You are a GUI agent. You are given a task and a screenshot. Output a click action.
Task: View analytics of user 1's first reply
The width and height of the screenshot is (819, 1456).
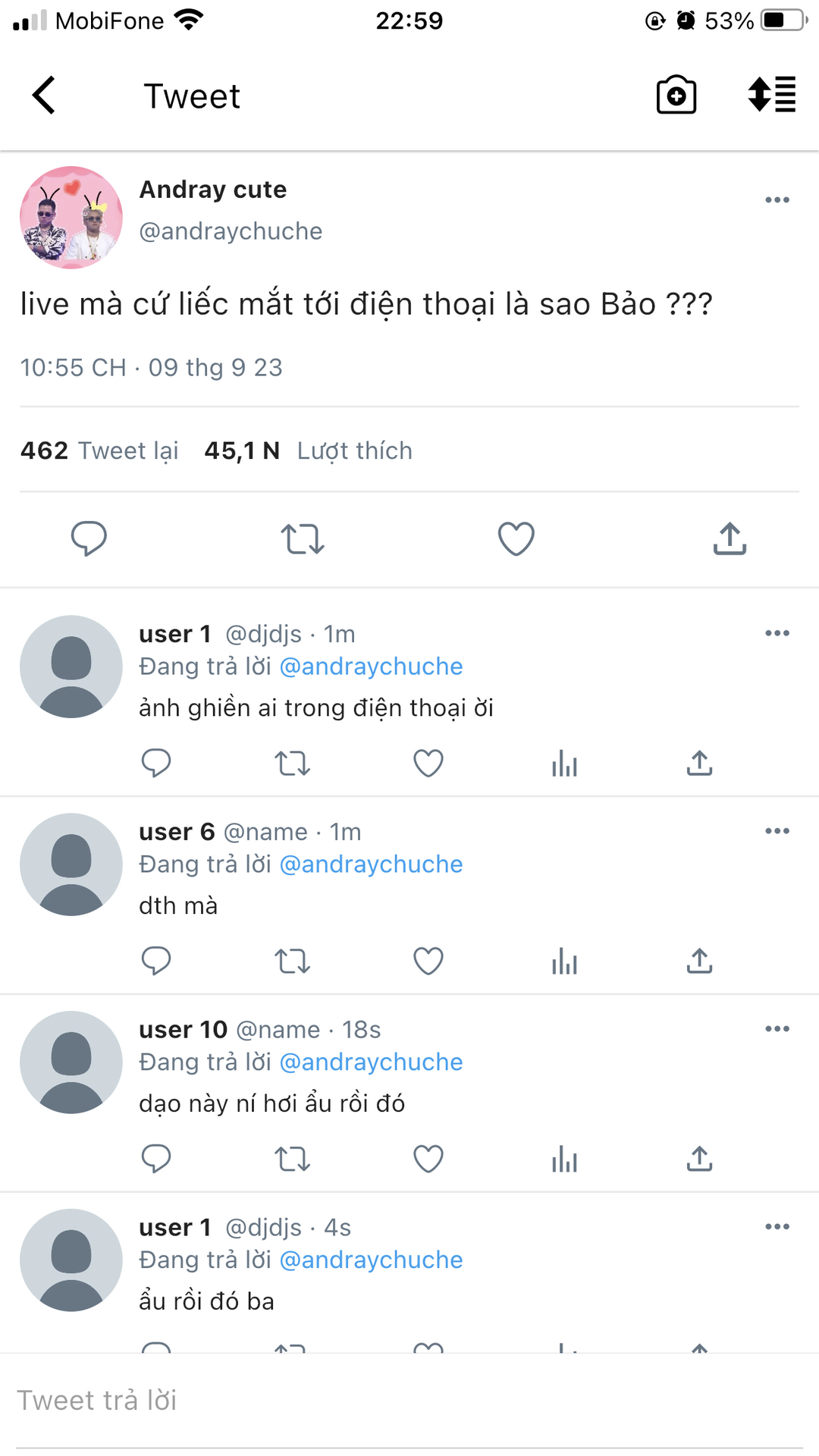pos(564,763)
